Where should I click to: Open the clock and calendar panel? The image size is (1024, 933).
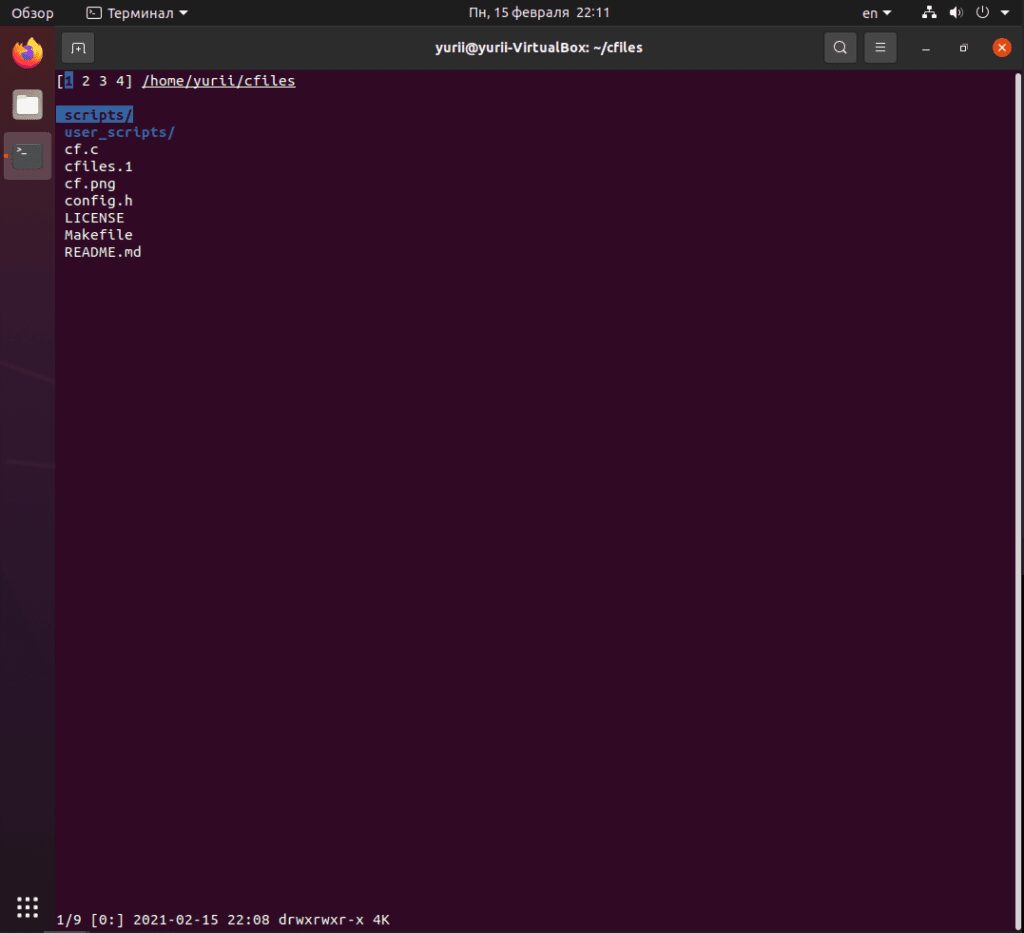539,13
